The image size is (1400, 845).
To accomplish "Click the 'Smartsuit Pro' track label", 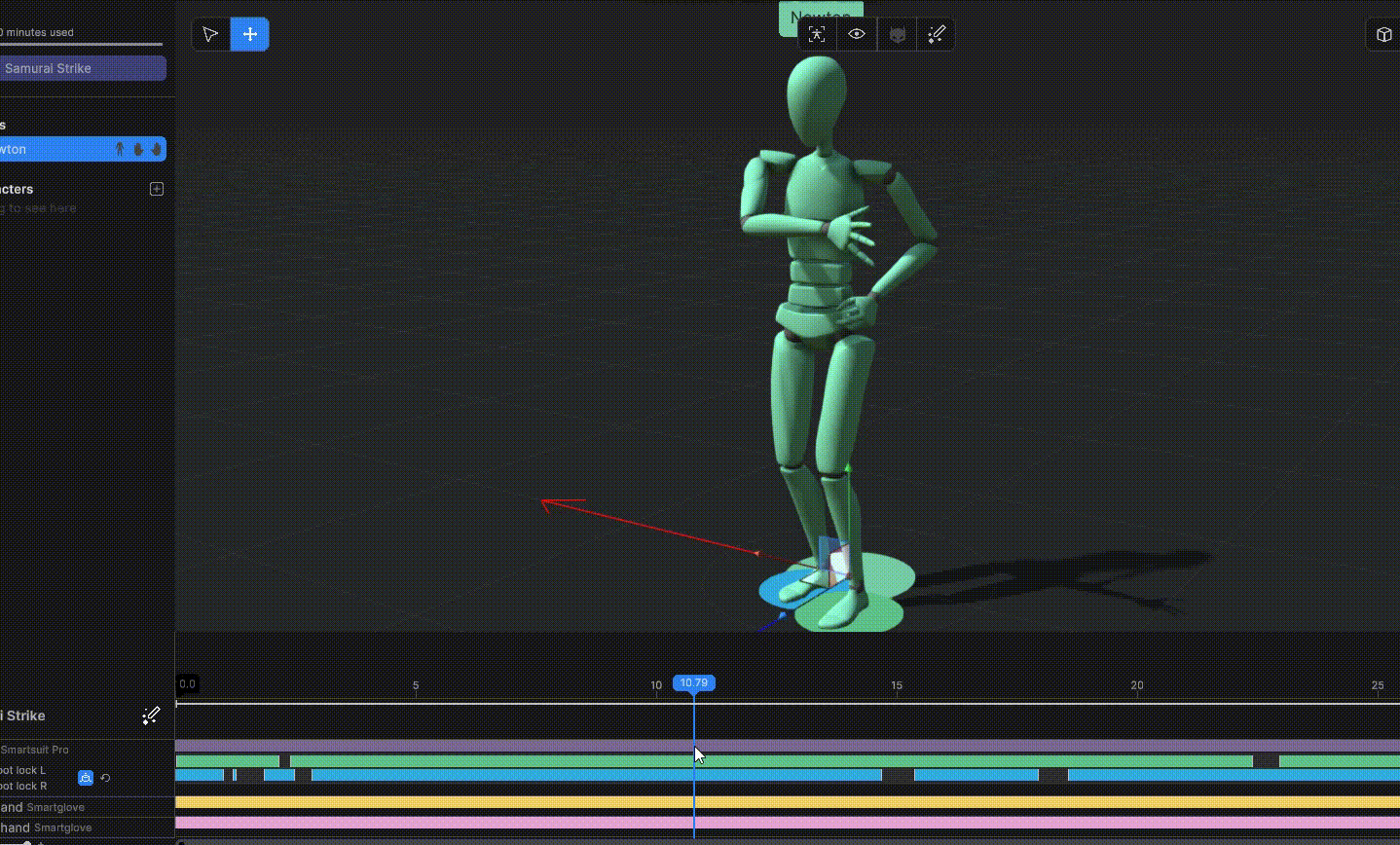I will point(35,750).
